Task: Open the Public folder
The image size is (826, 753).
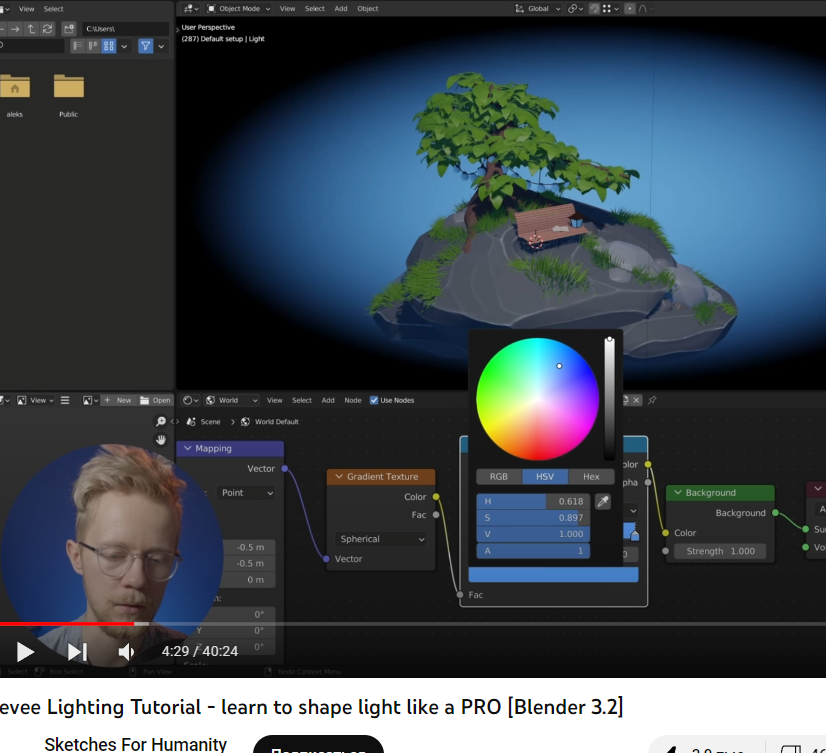Action: [68, 95]
